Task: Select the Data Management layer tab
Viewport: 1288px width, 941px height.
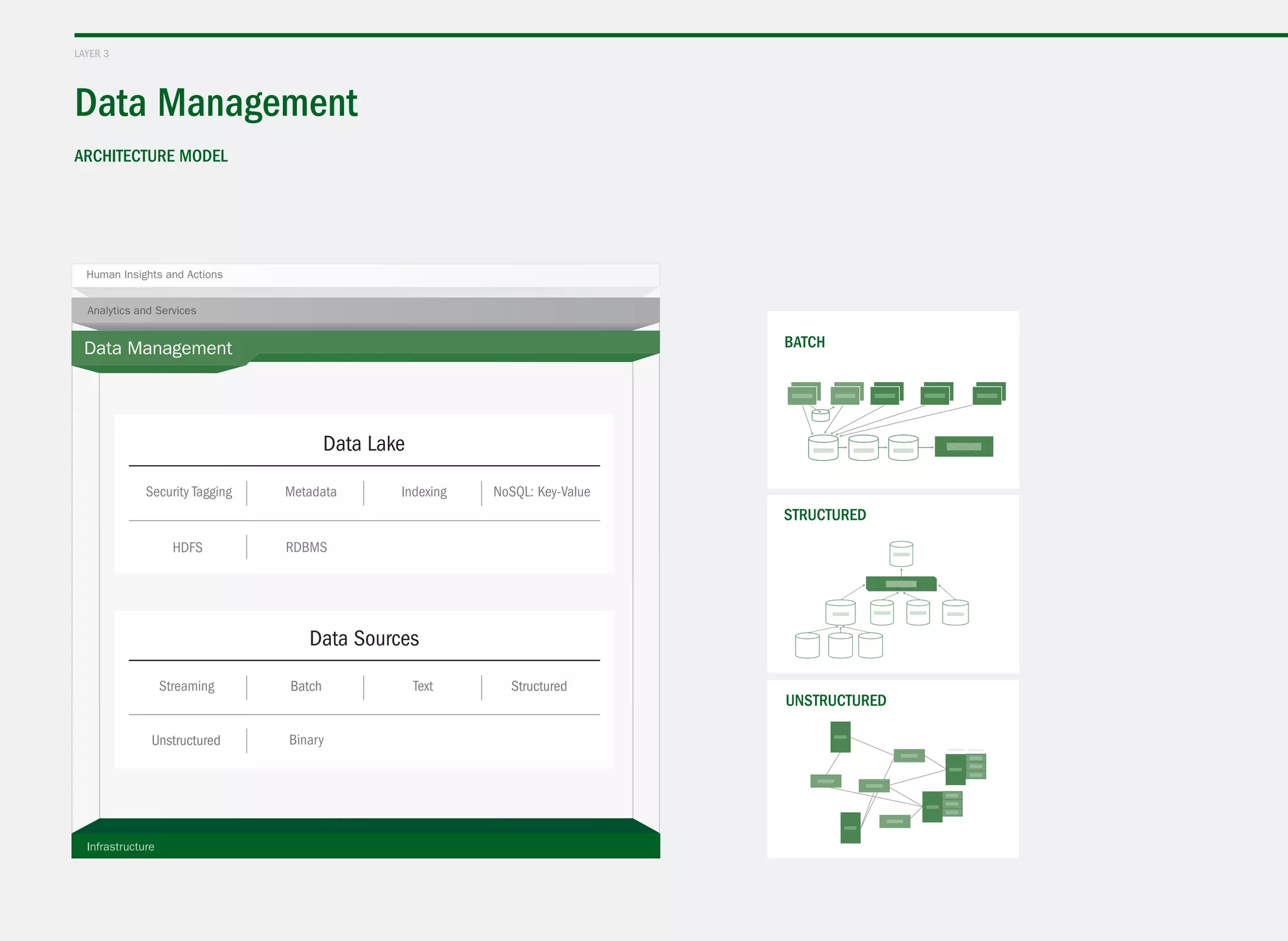Action: tap(158, 348)
